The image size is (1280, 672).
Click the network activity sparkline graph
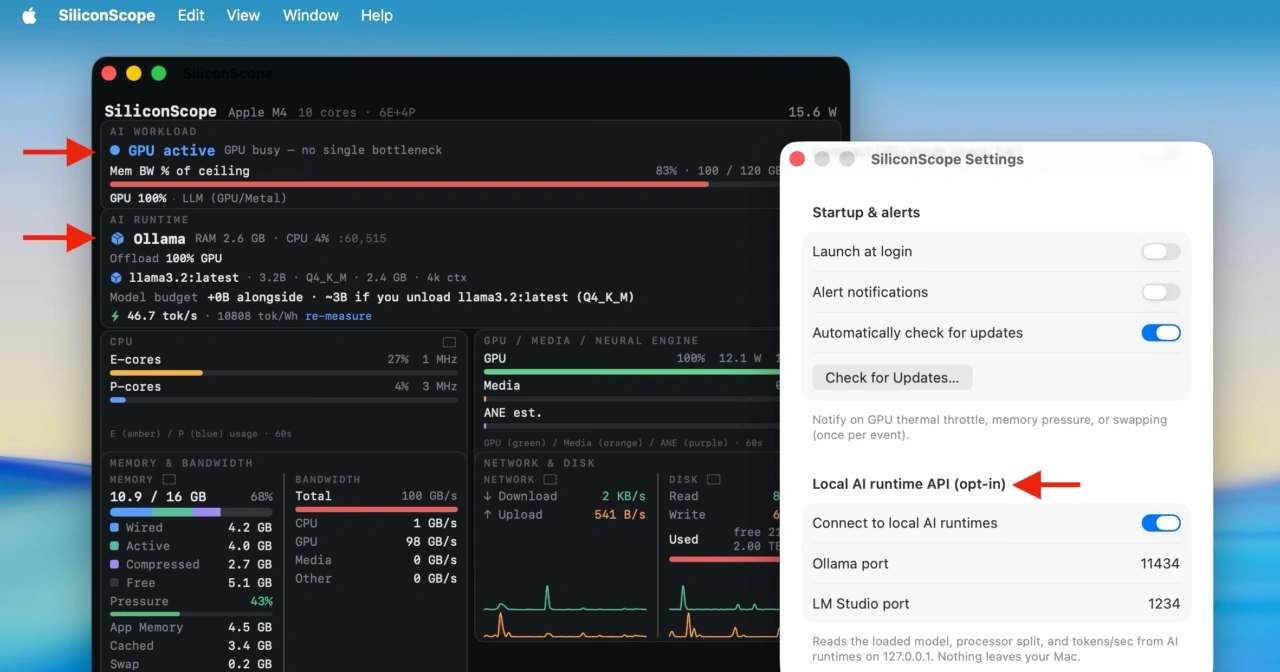click(x=565, y=611)
